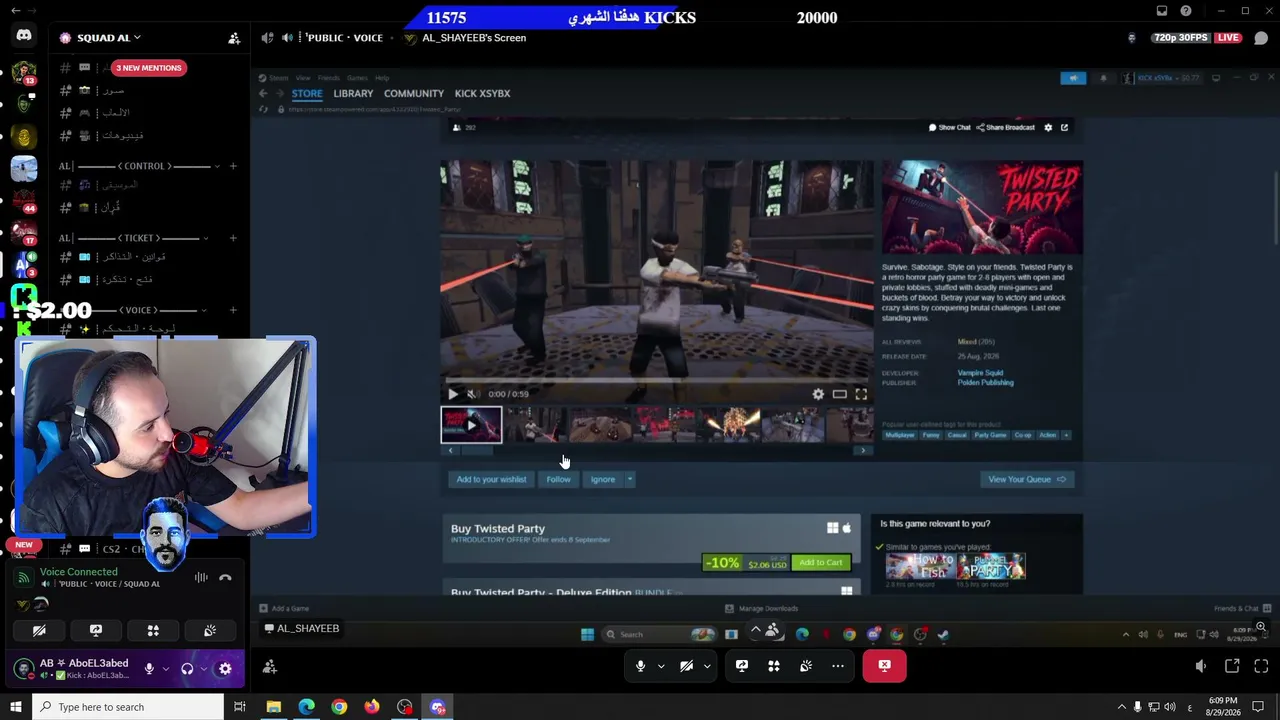Open the dropdown arrow next to Ignore
Viewport: 1280px width, 720px height.
pos(630,479)
